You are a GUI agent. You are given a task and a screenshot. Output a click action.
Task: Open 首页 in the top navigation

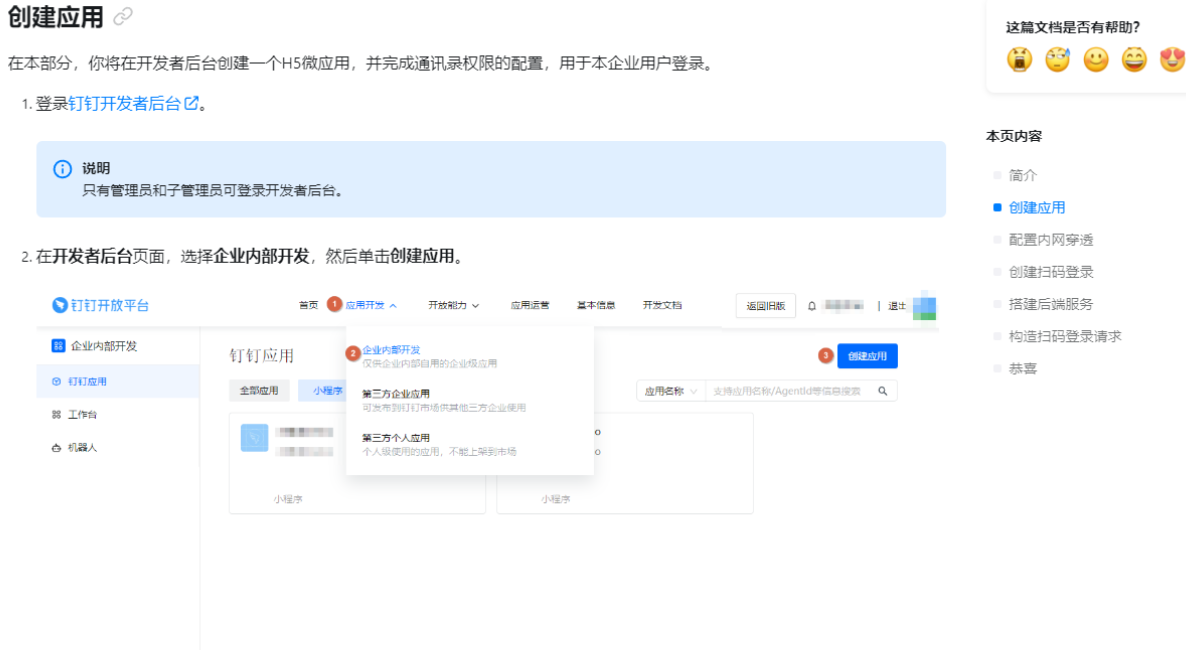click(309, 305)
